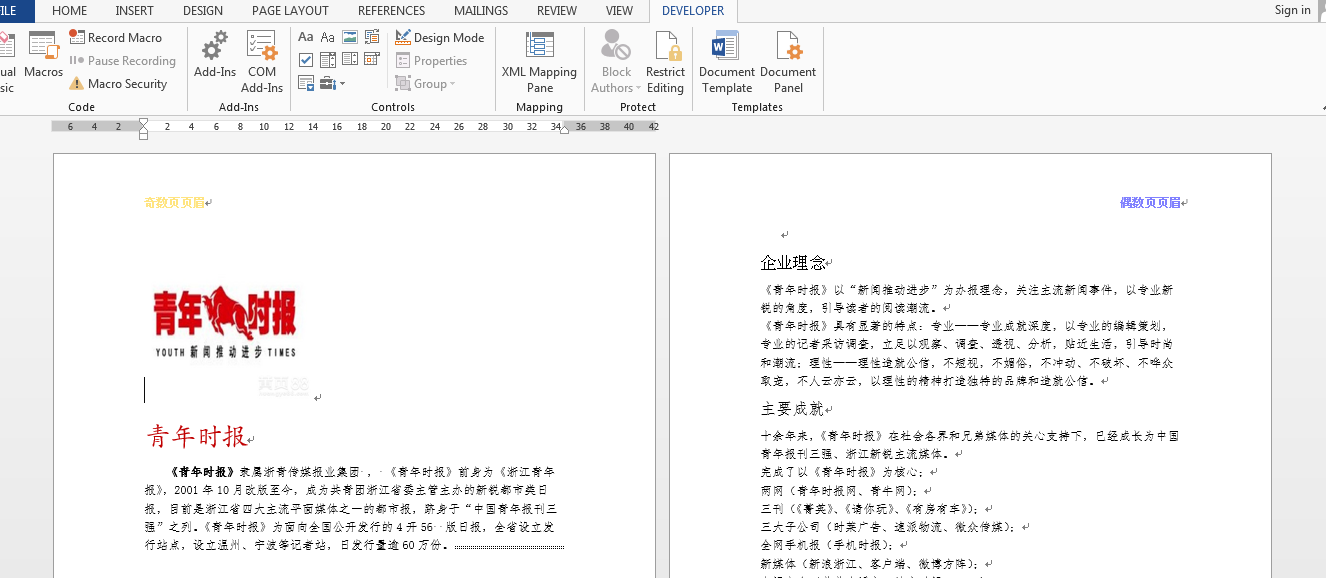Insert Drop-Down List content control
The width and height of the screenshot is (1326, 578).
point(350,60)
